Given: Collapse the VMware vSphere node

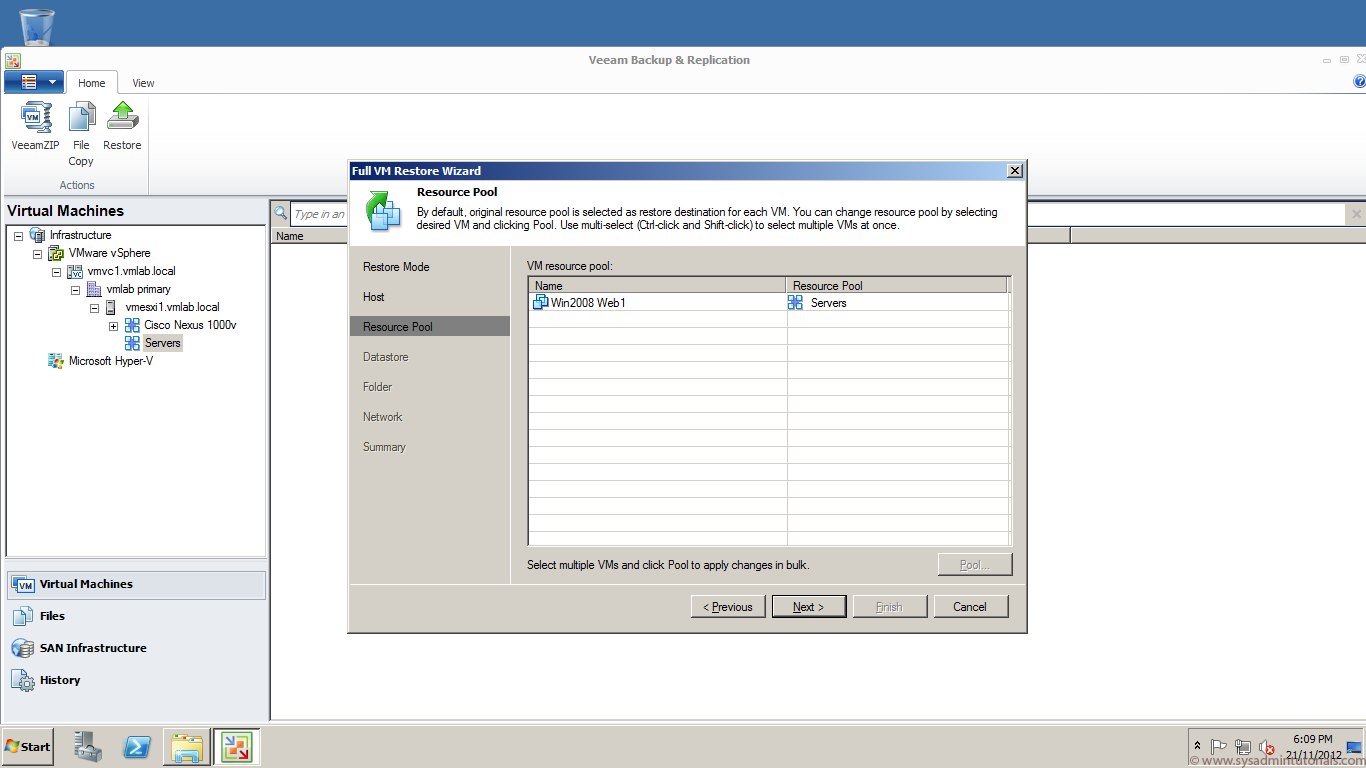Looking at the screenshot, I should [38, 254].
